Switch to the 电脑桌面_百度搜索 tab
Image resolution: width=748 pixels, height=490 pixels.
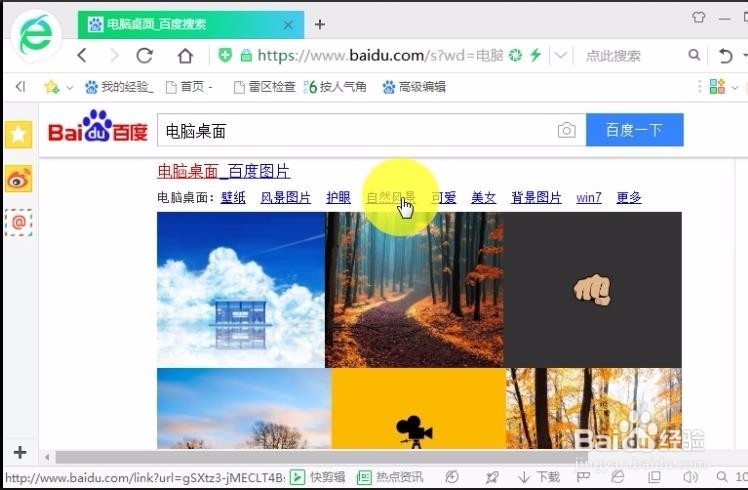click(x=191, y=24)
